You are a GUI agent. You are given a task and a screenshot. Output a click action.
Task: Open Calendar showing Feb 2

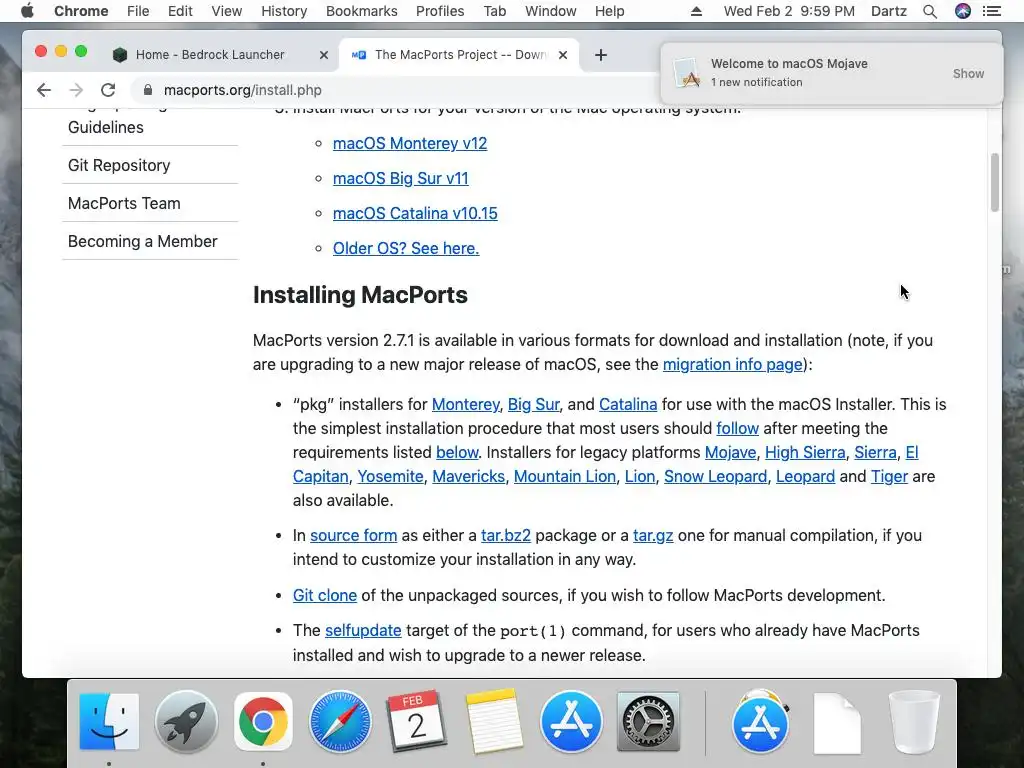[417, 722]
